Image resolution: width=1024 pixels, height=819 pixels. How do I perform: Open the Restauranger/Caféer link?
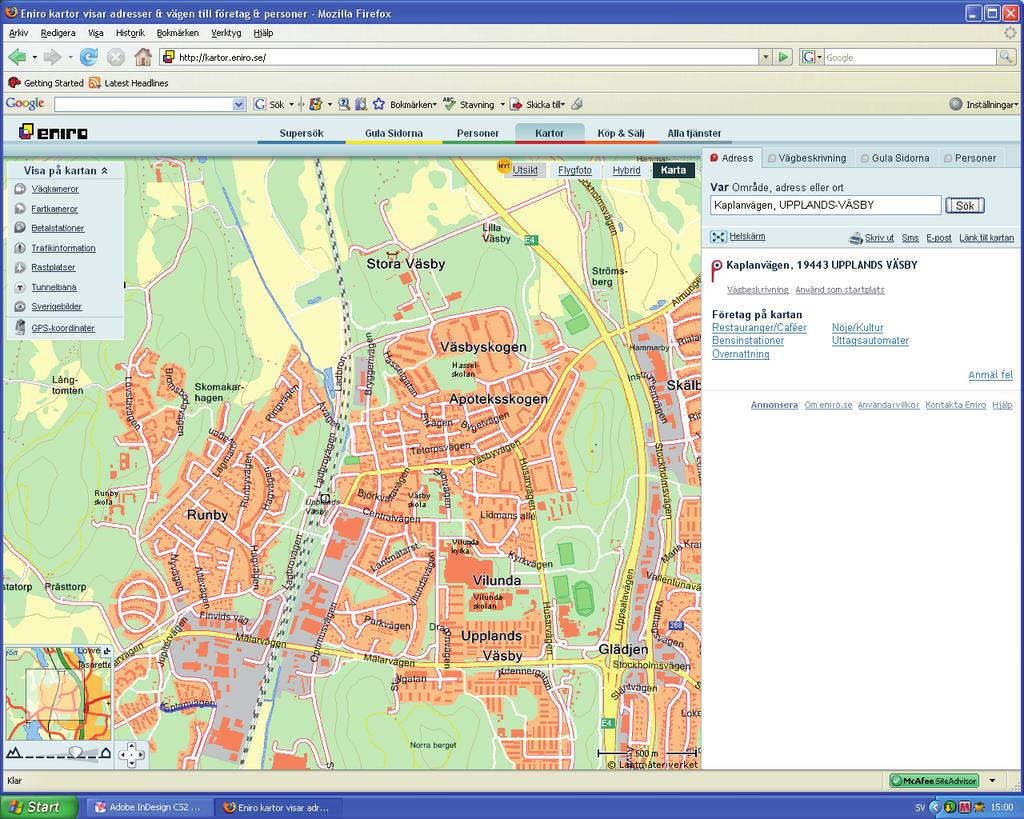[x=759, y=328]
